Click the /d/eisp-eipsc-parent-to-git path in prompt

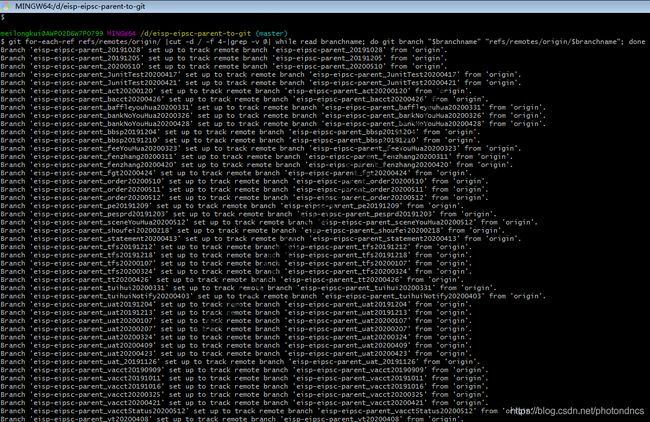(195, 34)
